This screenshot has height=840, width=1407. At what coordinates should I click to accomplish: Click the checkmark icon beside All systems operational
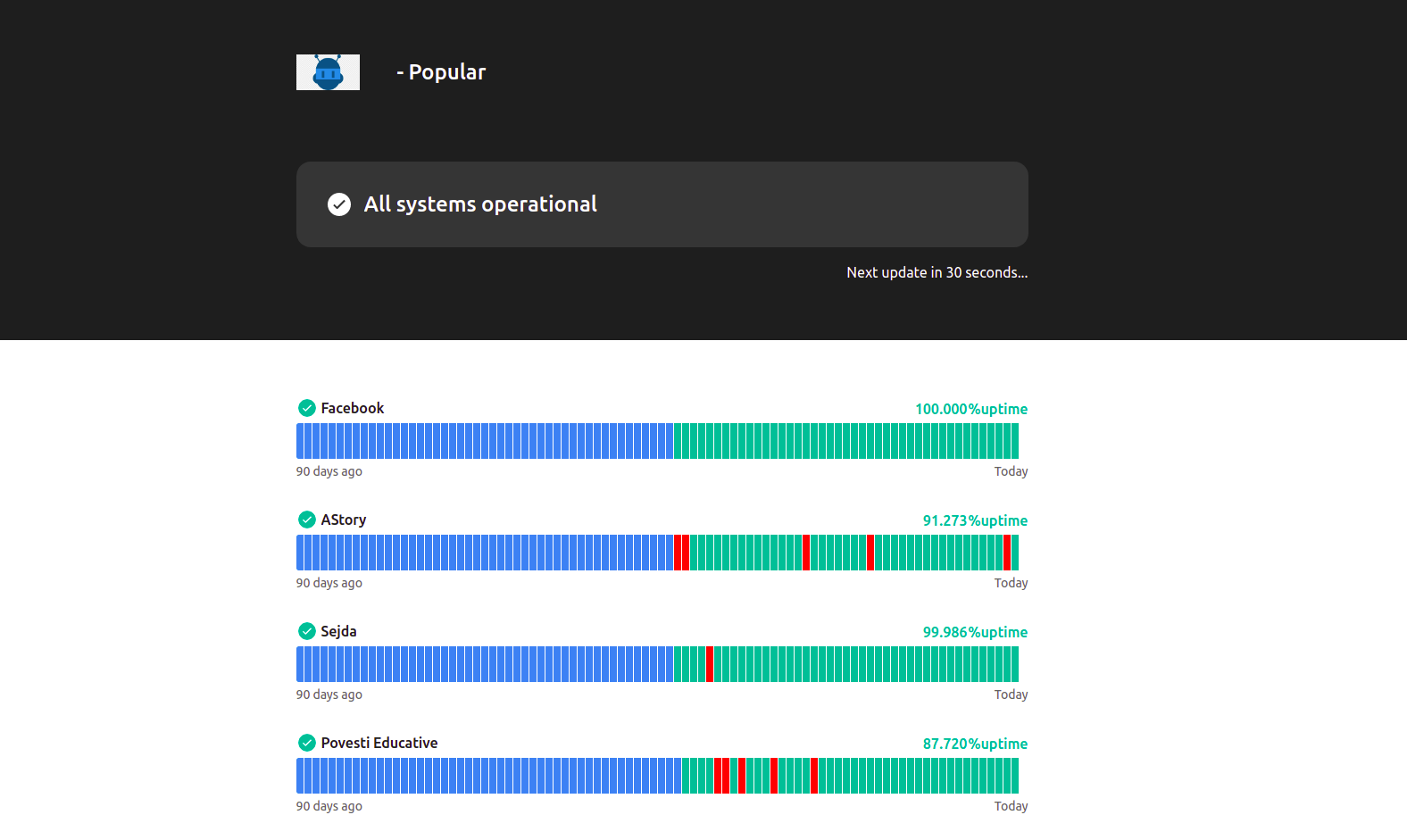(339, 204)
